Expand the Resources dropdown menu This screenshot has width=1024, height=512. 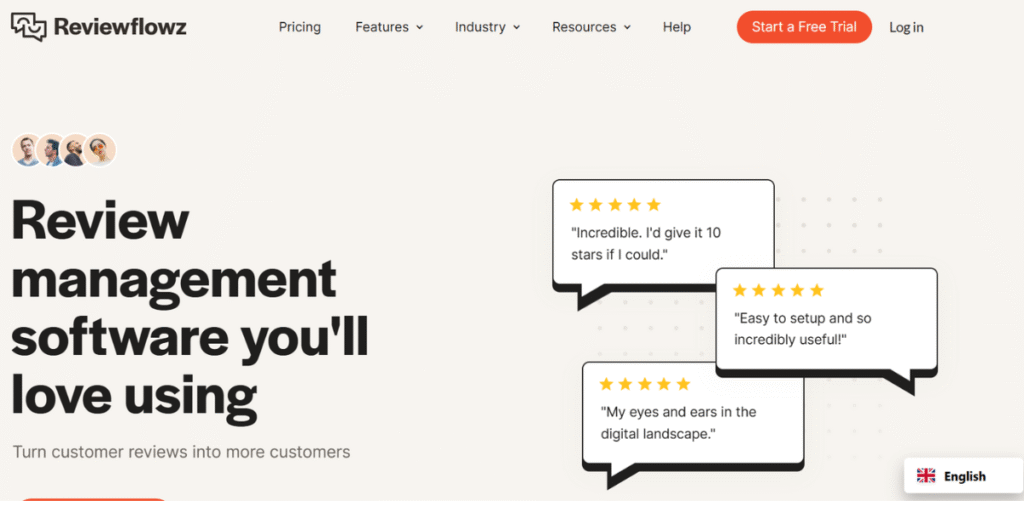[591, 27]
